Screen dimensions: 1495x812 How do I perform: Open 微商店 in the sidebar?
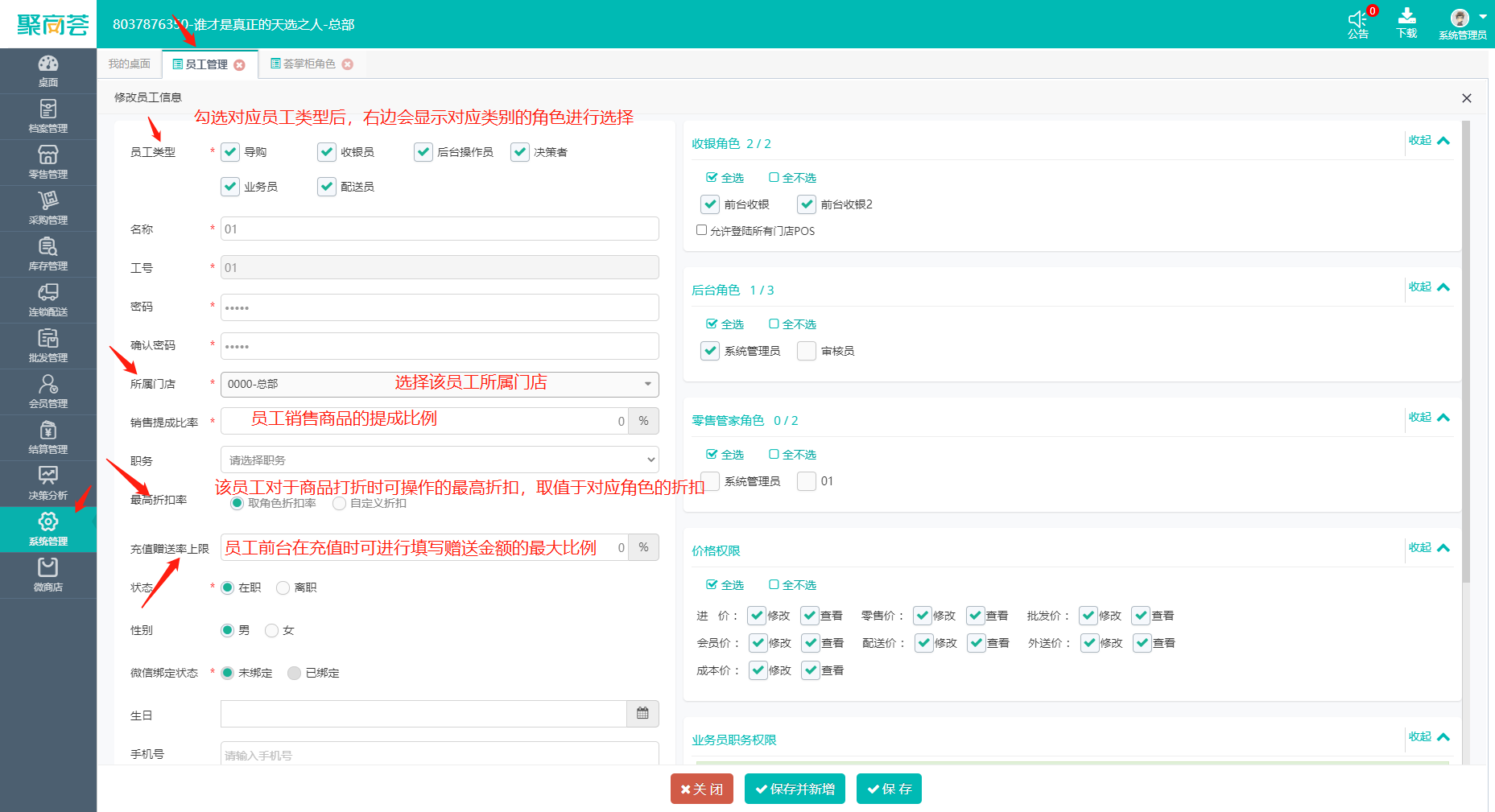tap(48, 575)
